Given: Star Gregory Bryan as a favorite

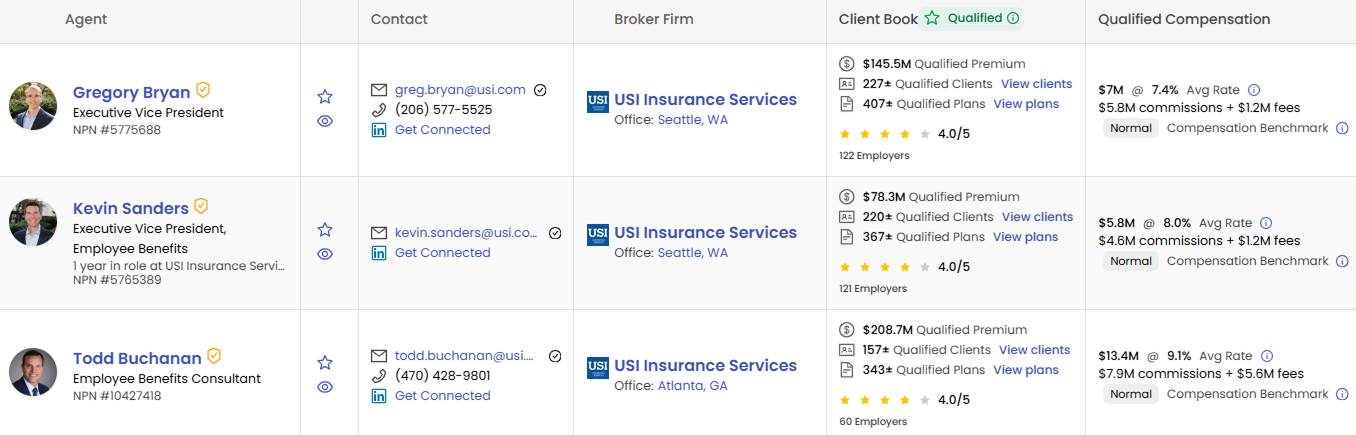Looking at the screenshot, I should 325,97.
